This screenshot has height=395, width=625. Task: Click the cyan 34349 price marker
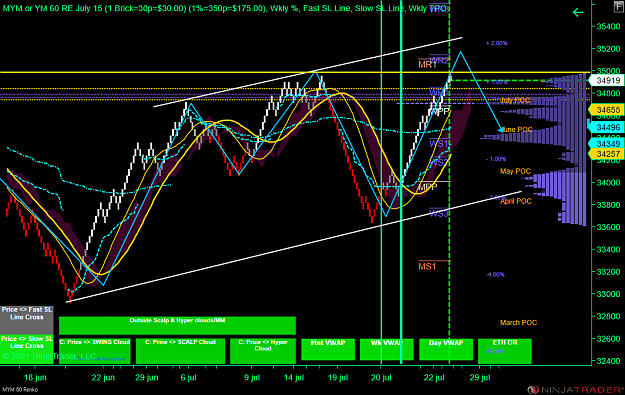tap(608, 143)
